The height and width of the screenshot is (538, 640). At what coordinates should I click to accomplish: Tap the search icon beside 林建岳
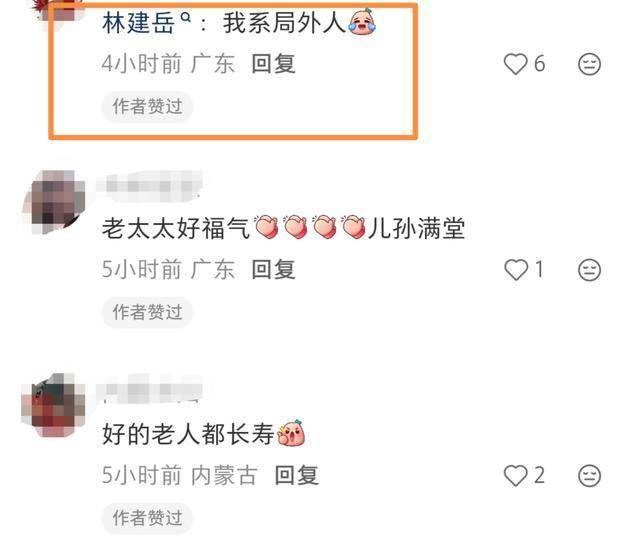[186, 18]
